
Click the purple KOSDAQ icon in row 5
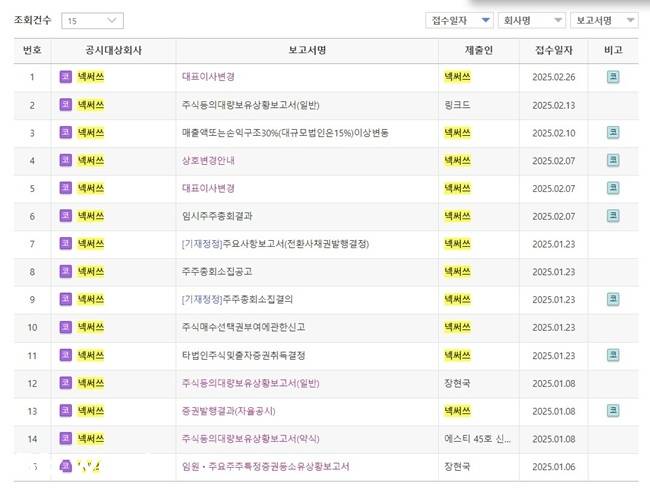[65, 188]
